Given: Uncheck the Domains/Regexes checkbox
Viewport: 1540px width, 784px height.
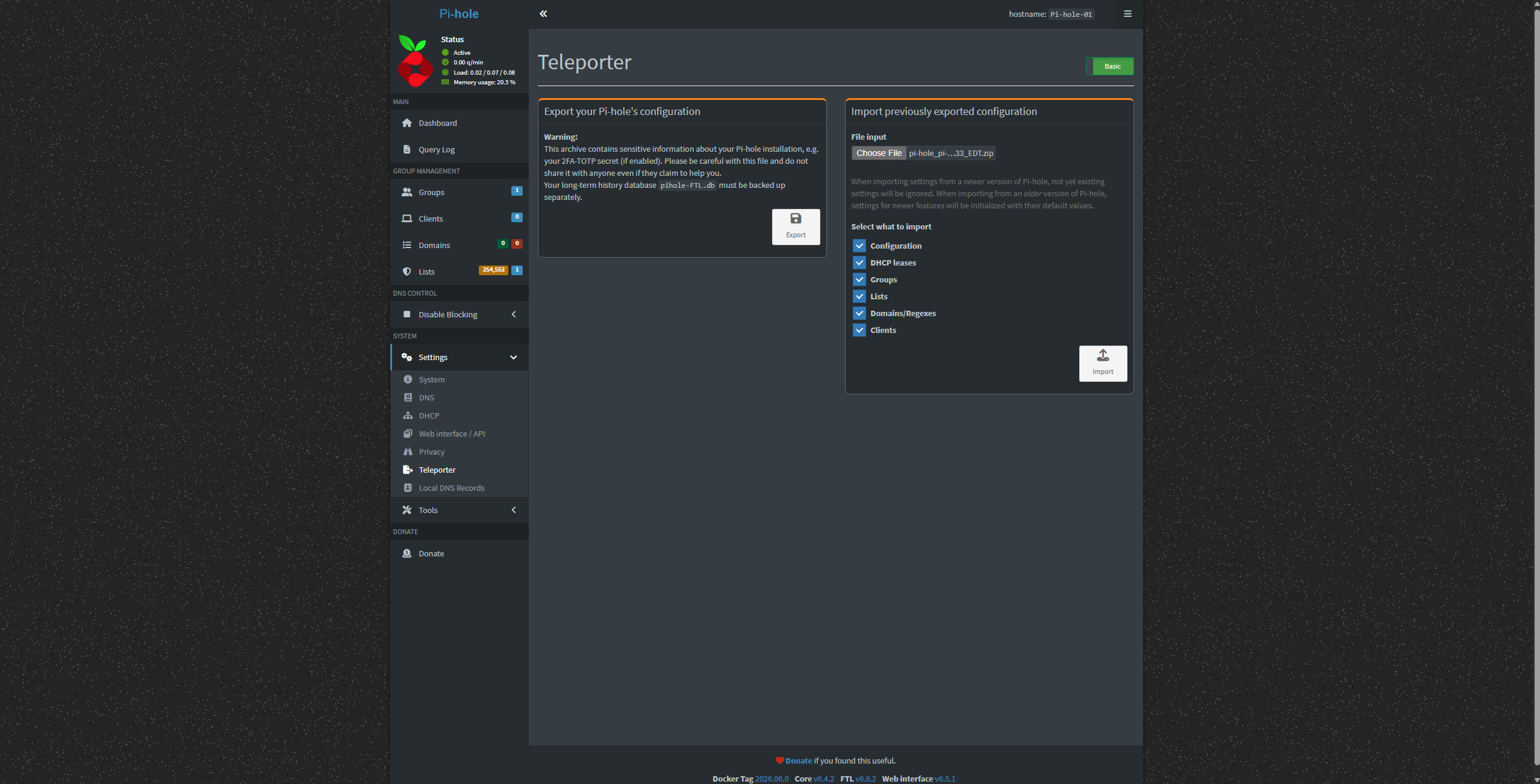Looking at the screenshot, I should (859, 313).
